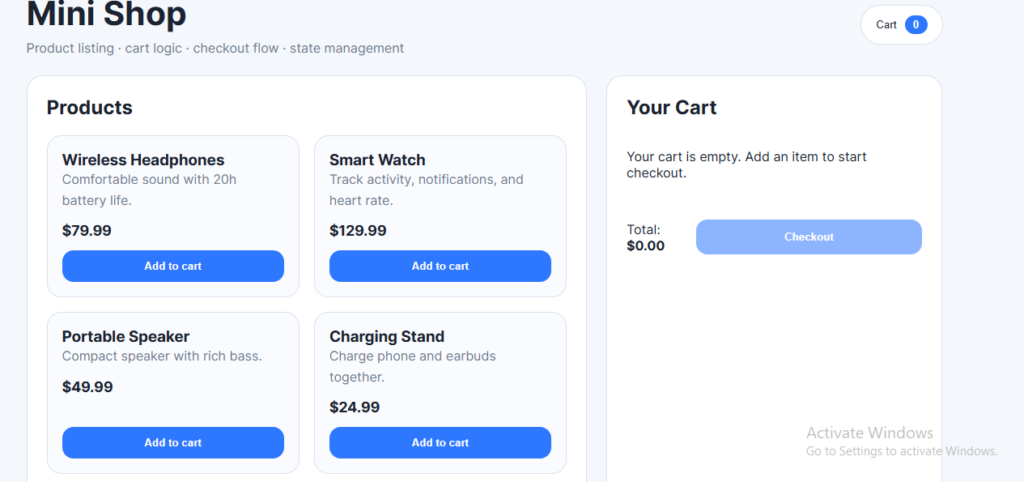
Task: Click the $129.99 price on Smart Watch
Action: tap(358, 231)
